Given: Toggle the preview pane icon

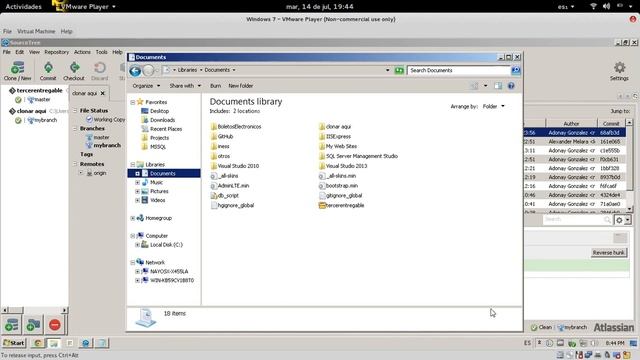Looking at the screenshot, I should pos(498,86).
